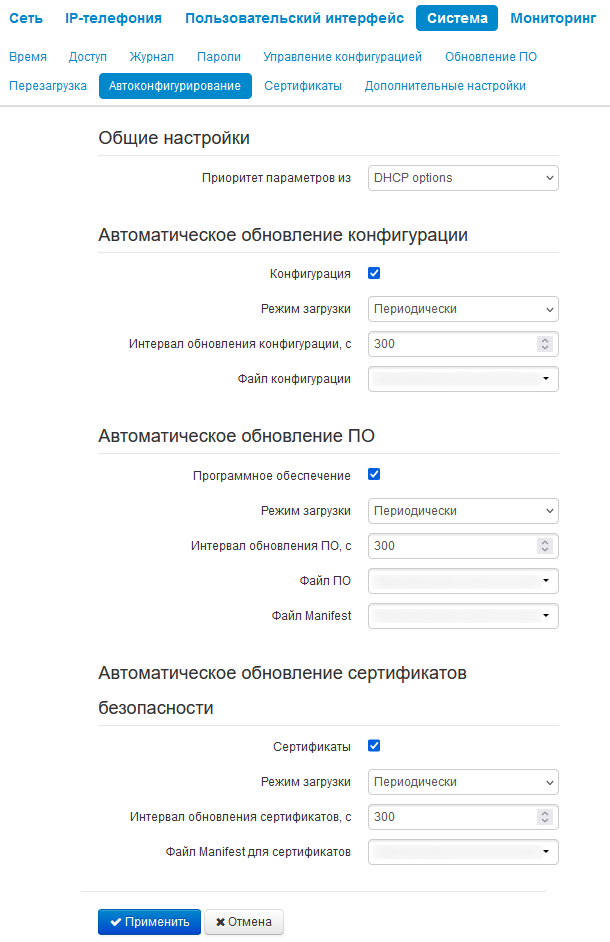Click the Интервал обновления ПО input field
610x942 pixels.
452,545
